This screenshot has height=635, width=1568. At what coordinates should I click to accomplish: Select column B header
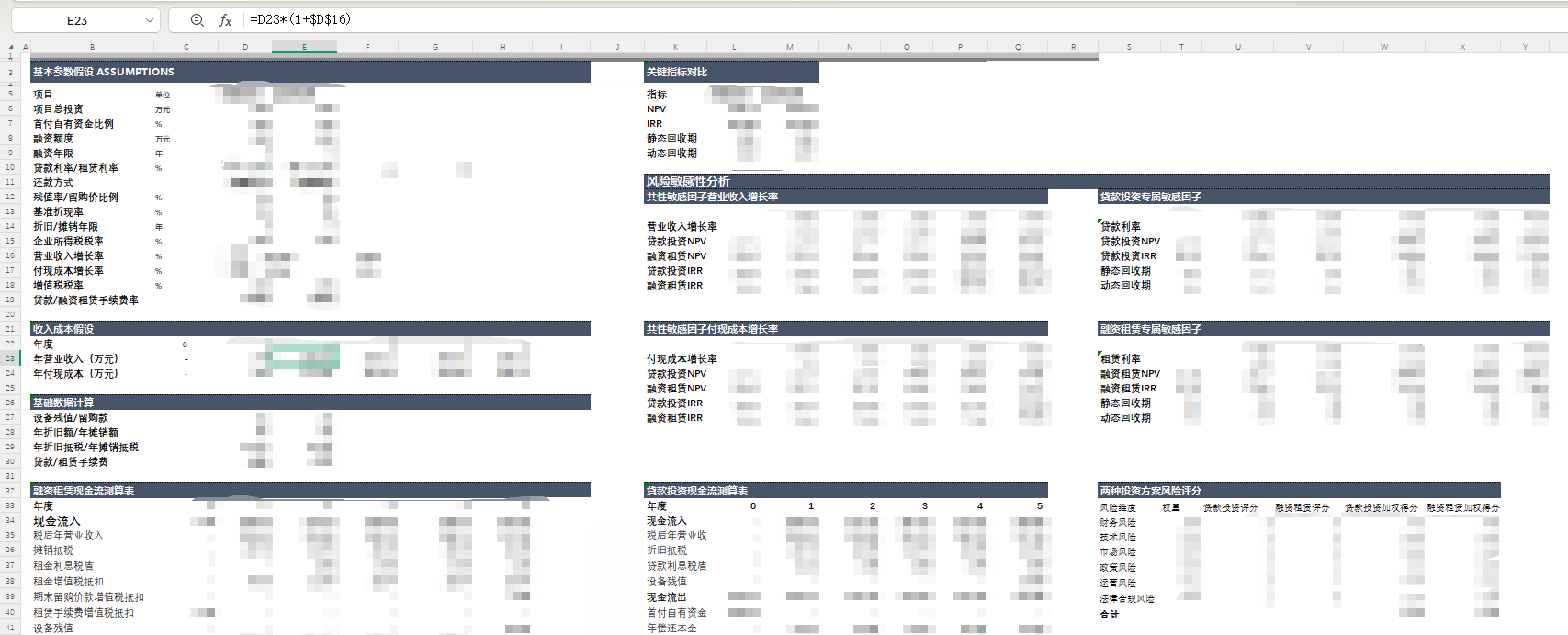[x=92, y=47]
